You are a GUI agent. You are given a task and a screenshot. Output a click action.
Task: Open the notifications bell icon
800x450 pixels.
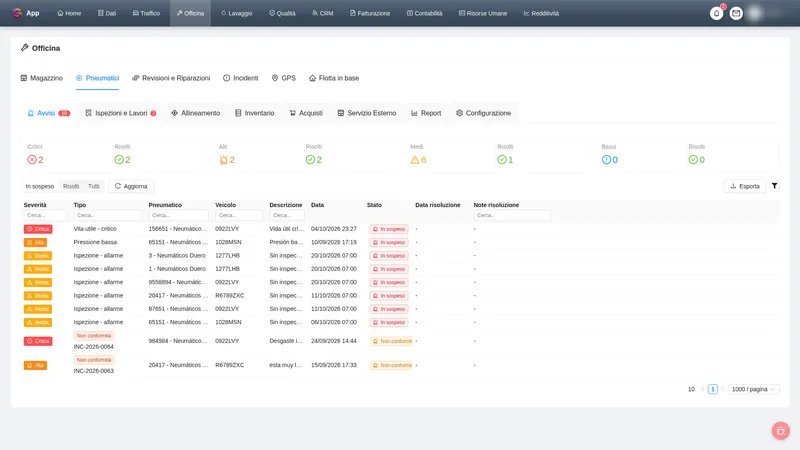(716, 13)
